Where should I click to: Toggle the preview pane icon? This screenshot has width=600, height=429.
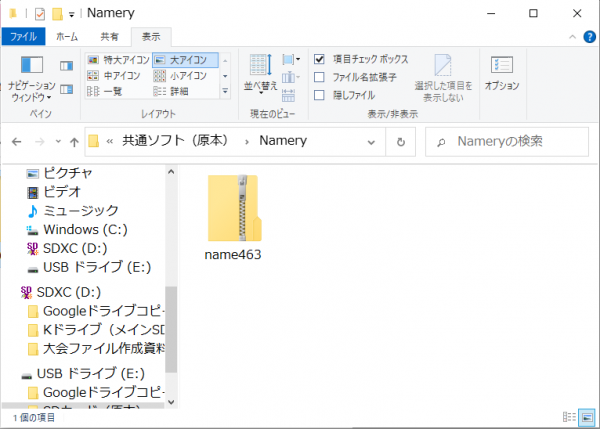pyautogui.click(x=67, y=66)
